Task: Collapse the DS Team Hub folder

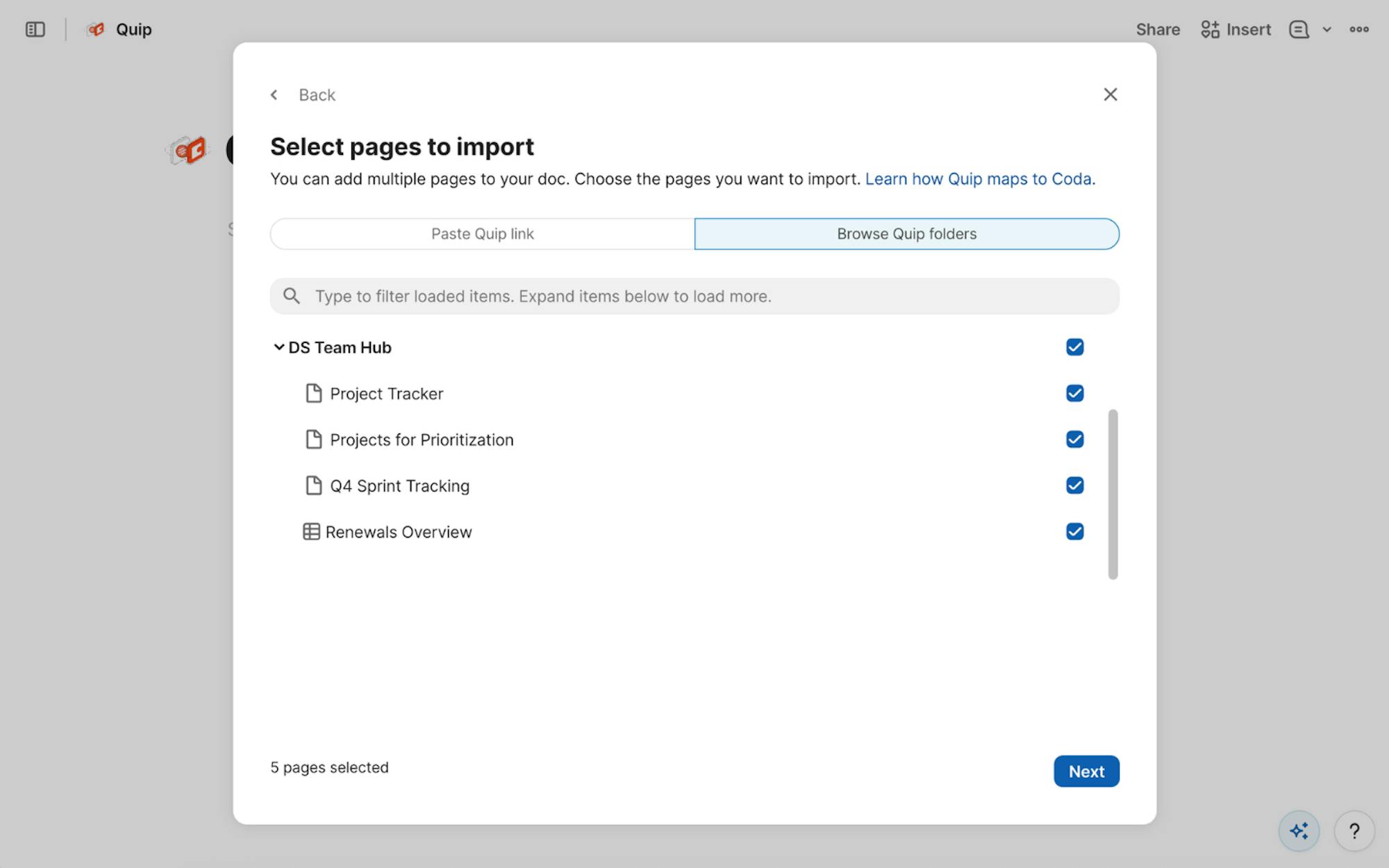Action: coord(278,347)
